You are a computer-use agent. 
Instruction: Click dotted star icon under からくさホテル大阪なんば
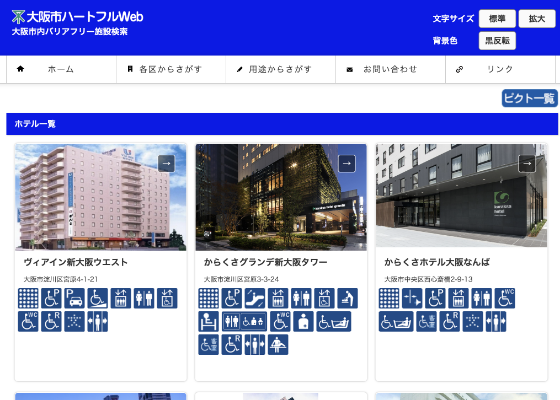click(473, 321)
